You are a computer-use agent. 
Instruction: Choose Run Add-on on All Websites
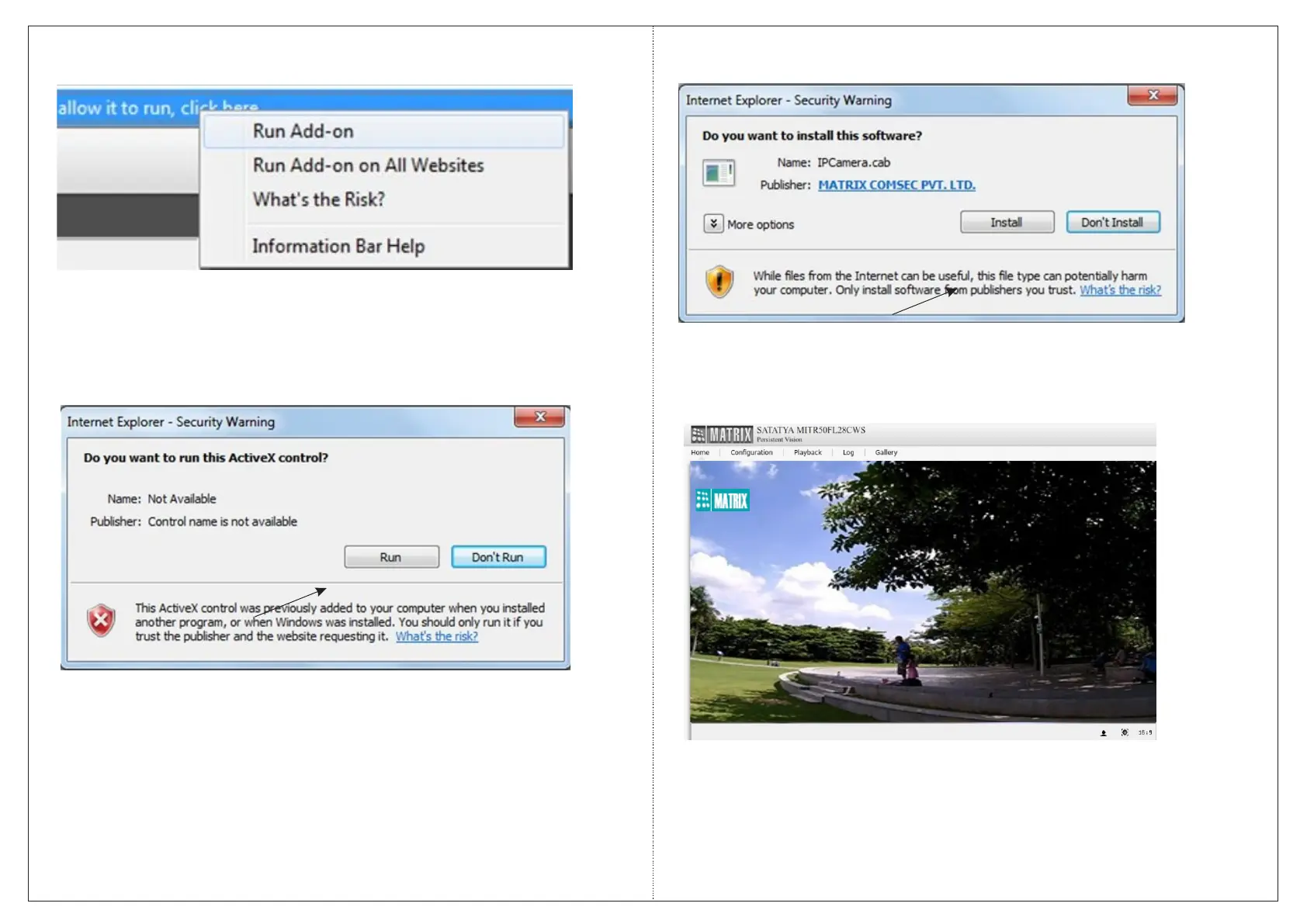(x=368, y=165)
